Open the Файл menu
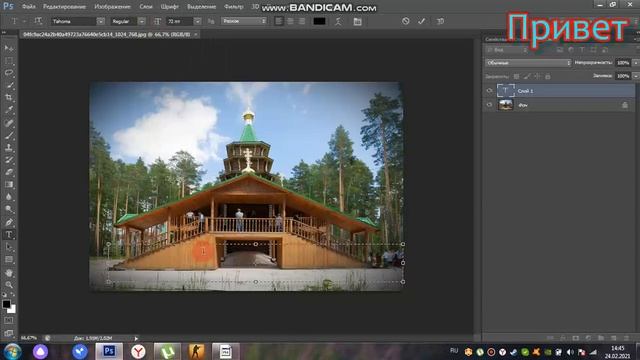This screenshot has width=640, height=360. (29, 7)
